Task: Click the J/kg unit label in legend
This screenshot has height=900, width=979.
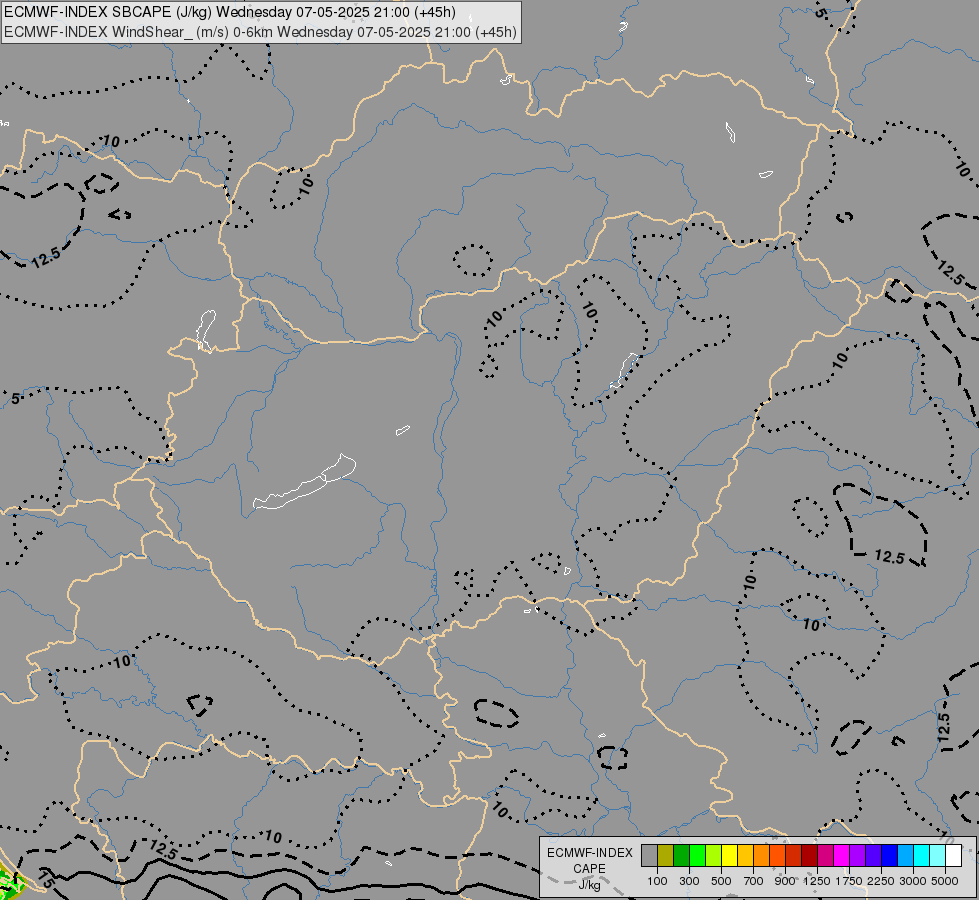Action: [589, 885]
